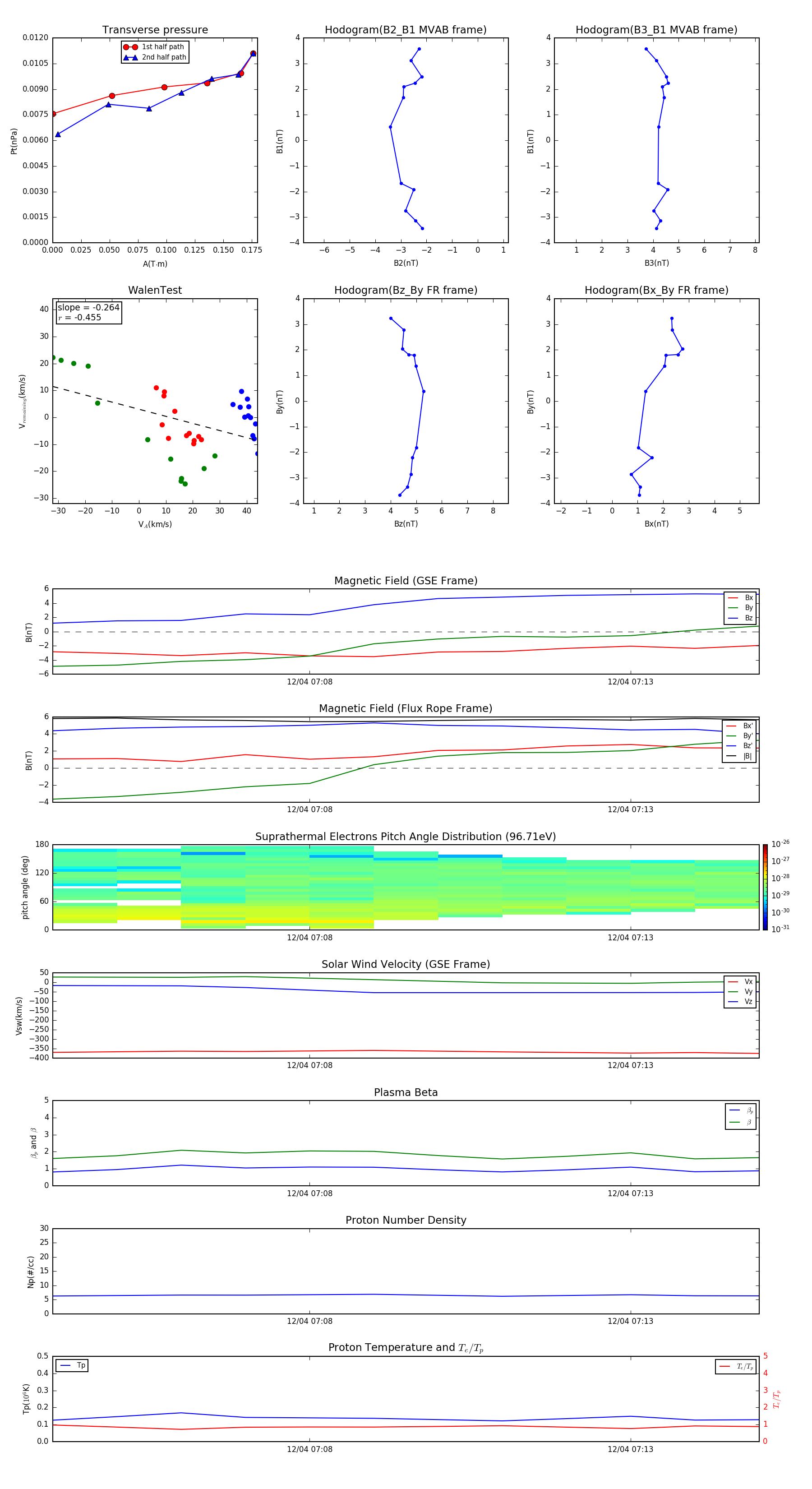Click the "r = -0.455" annotation
812x1489 pixels.
tap(80, 317)
